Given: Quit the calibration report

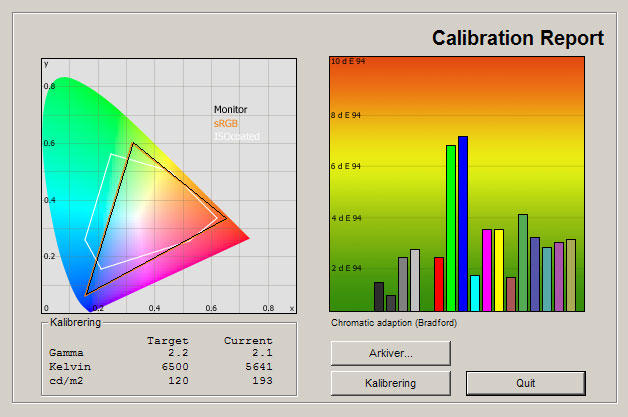Looking at the screenshot, I should click(525, 383).
